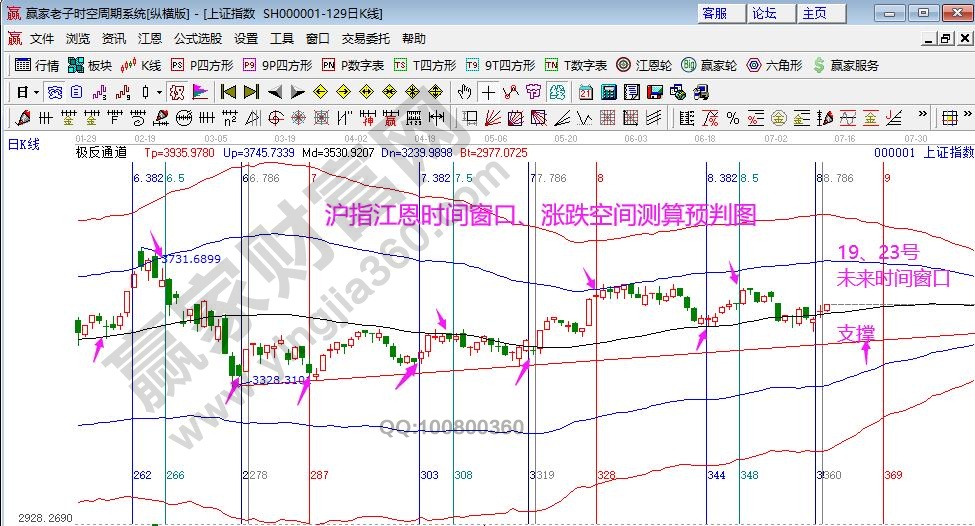Toggle the crosshair cursor tool
This screenshot has width=975, height=526.
tap(487, 92)
